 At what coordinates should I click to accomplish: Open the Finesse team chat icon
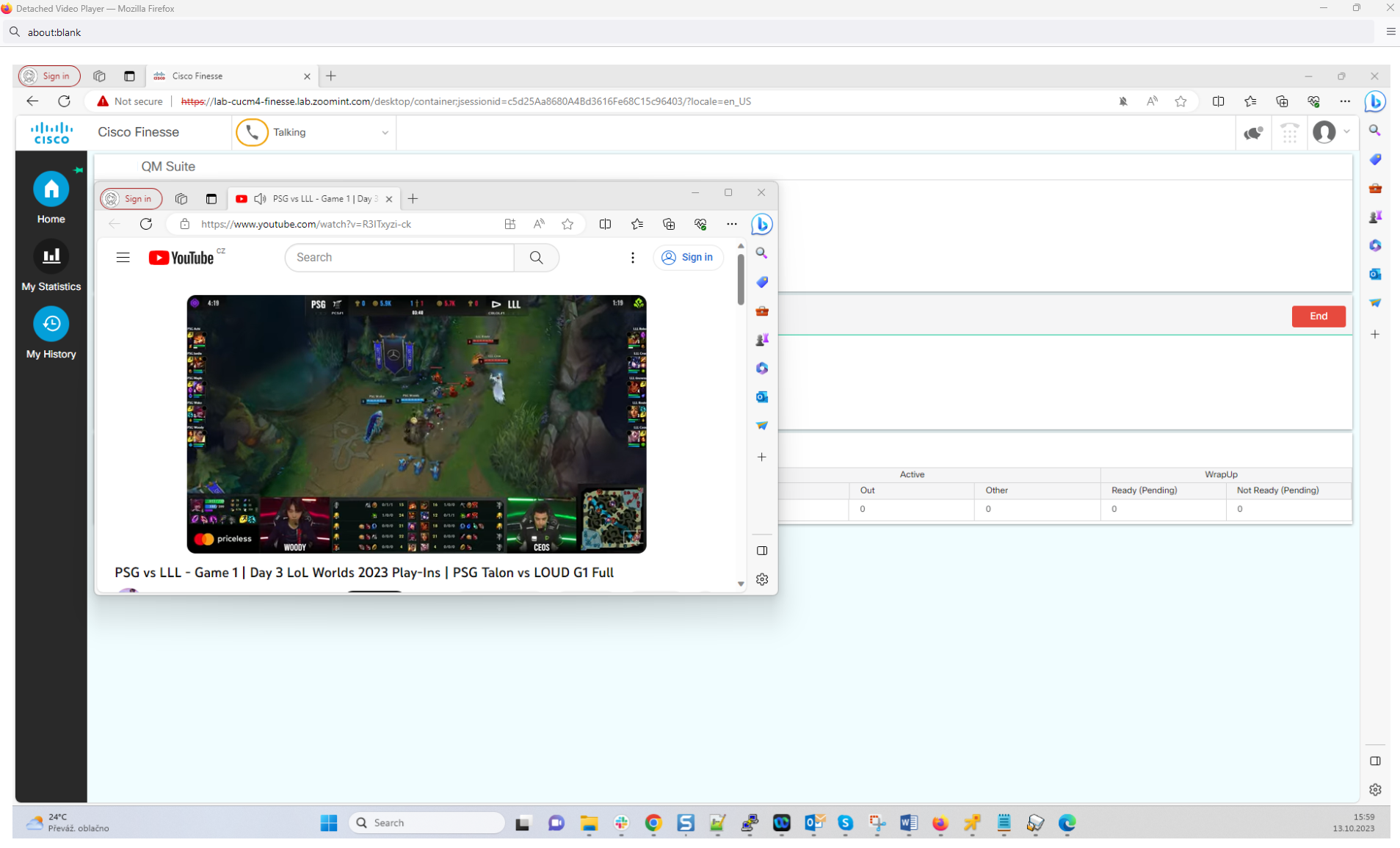click(x=1252, y=133)
